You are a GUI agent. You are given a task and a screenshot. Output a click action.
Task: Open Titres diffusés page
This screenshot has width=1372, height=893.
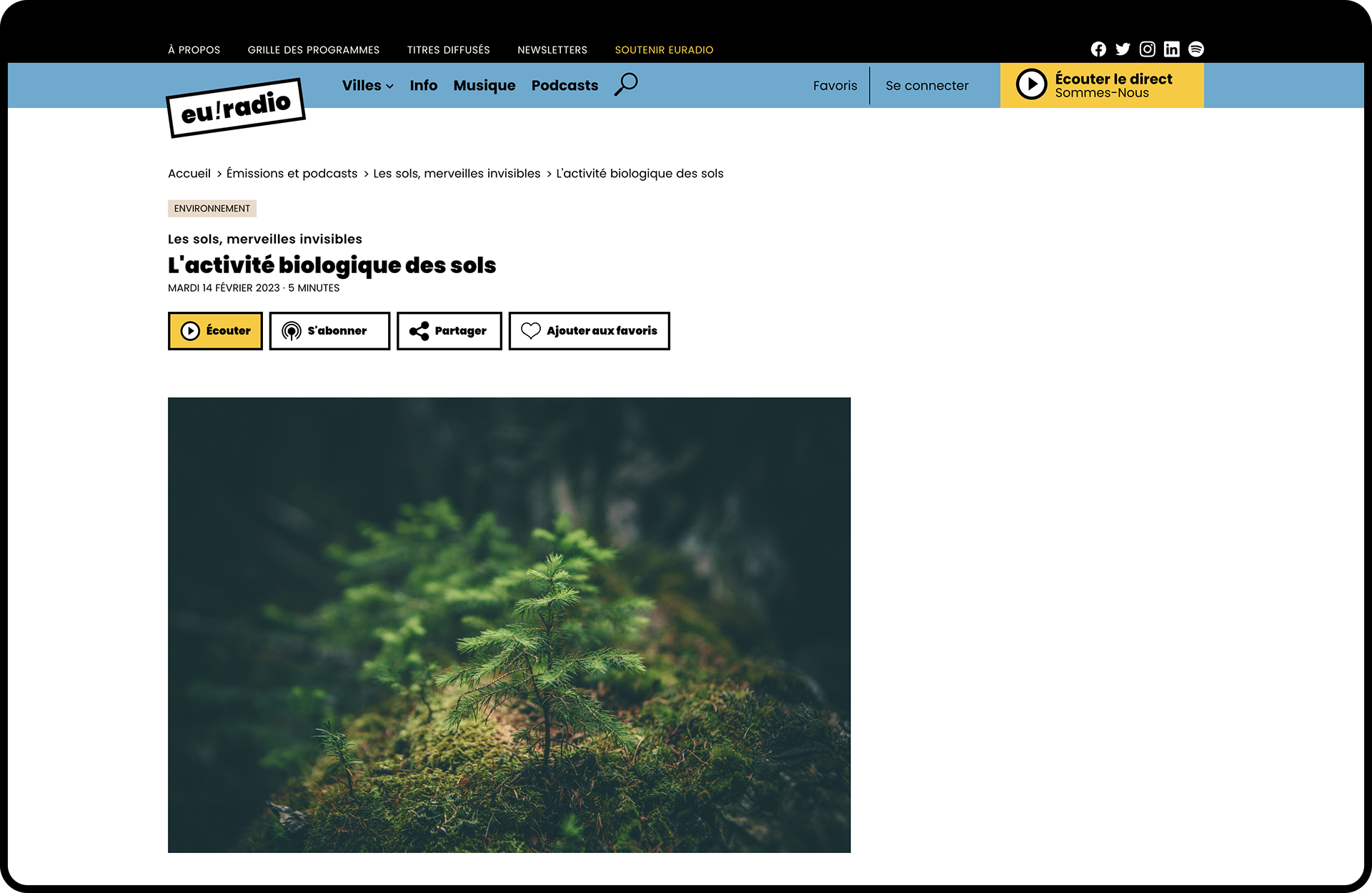449,50
